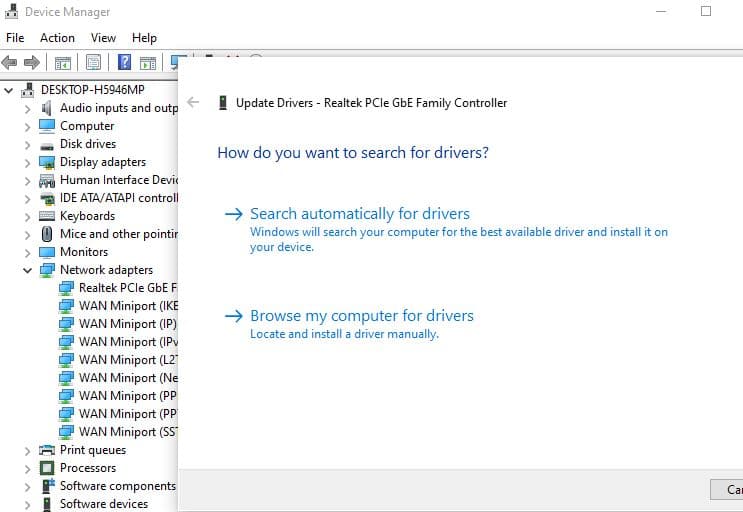This screenshot has width=743, height=512.
Task: Open the View menu
Action: [103, 37]
